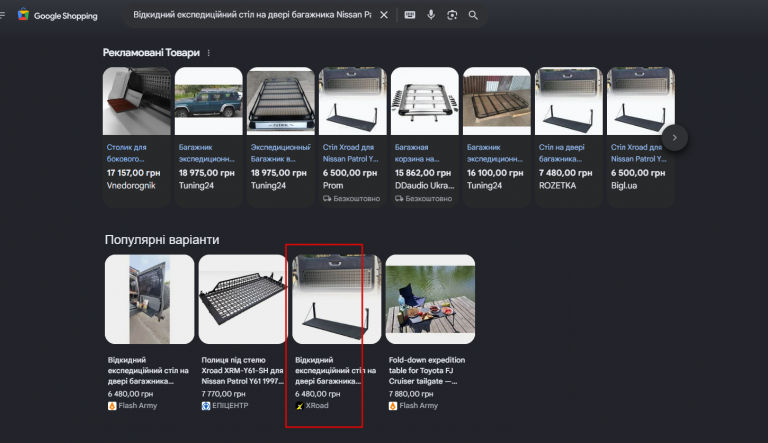Open XRoad Відкидний експедиційний стіл title

[x=335, y=370]
